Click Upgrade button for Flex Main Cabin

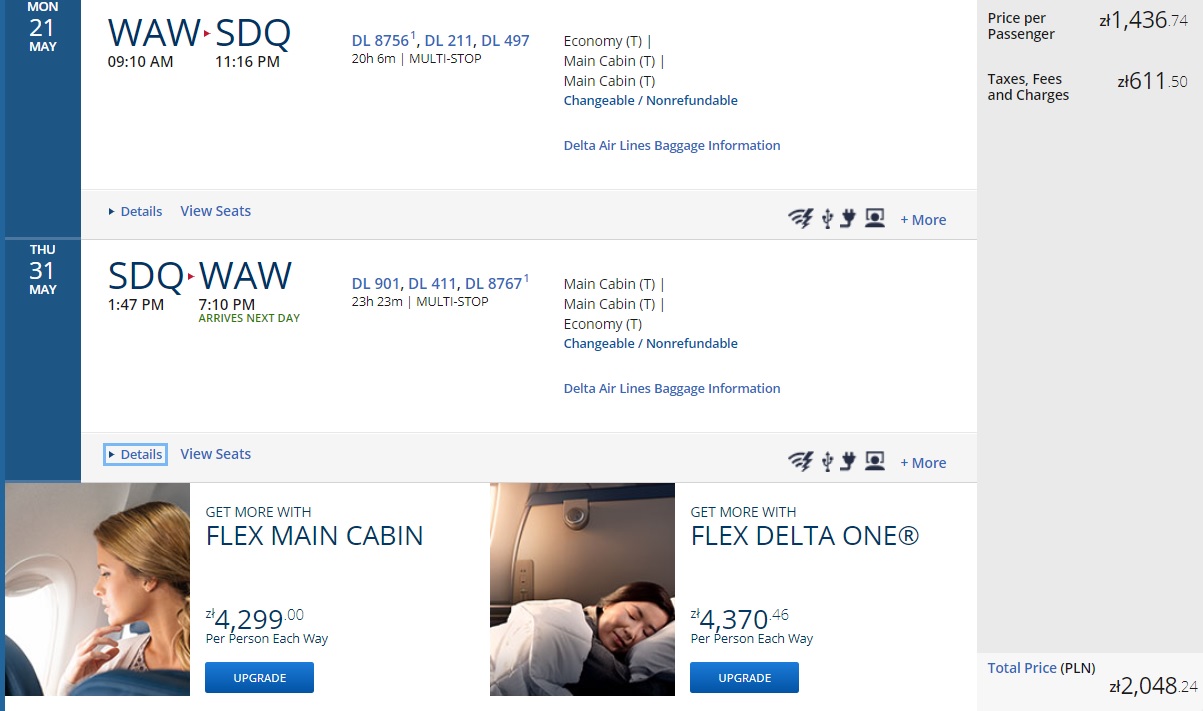click(x=260, y=677)
